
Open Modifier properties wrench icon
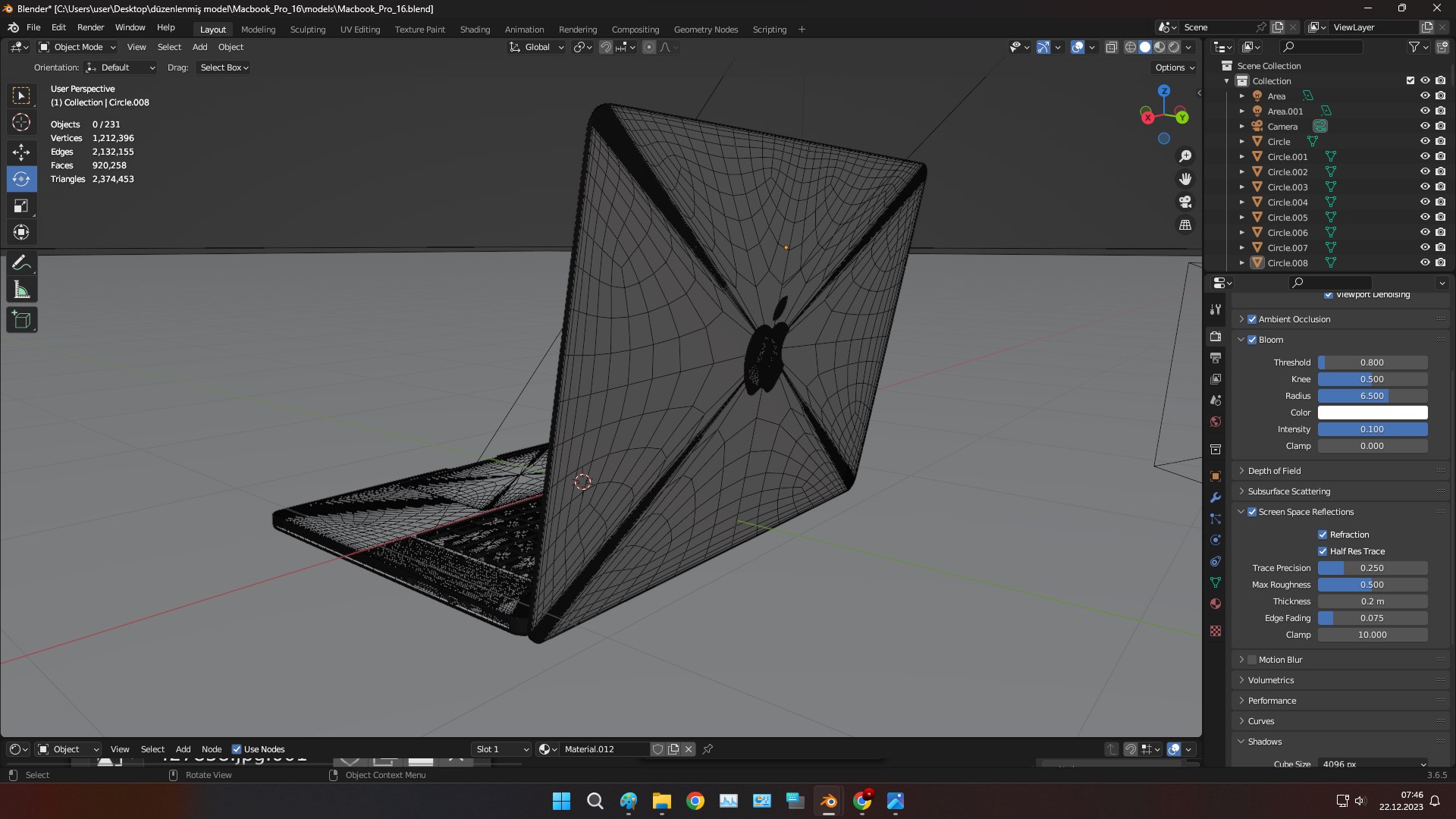click(x=1216, y=497)
